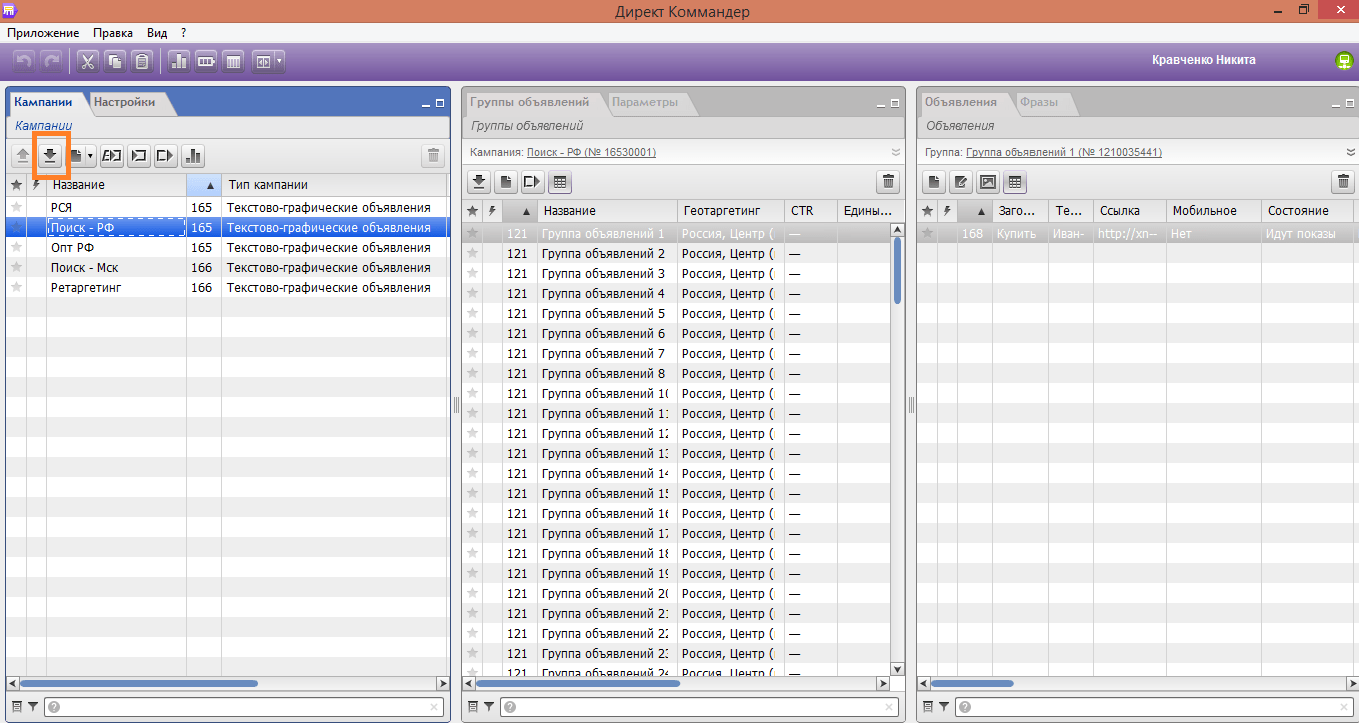Image resolution: width=1359 pixels, height=723 pixels.
Task: Click left-notched rectangle icon in Campaigns toolbar
Action: click(x=139, y=155)
